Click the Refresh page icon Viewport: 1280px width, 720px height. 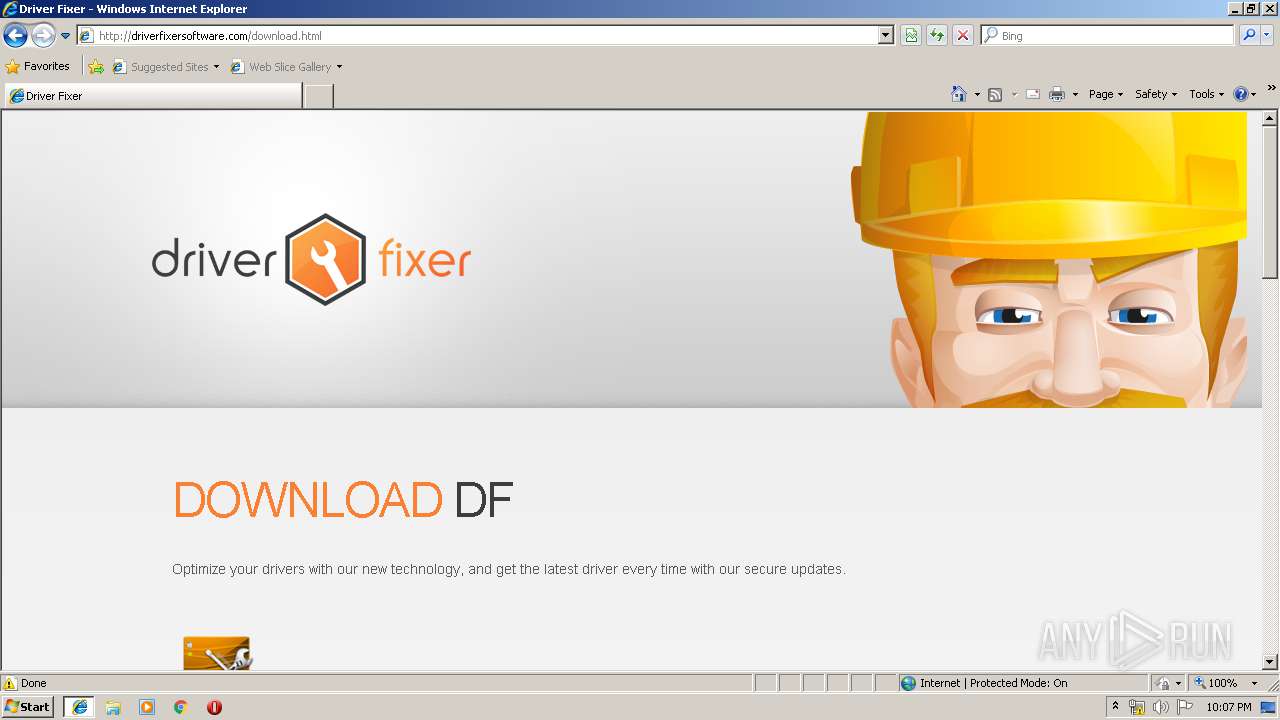point(937,35)
